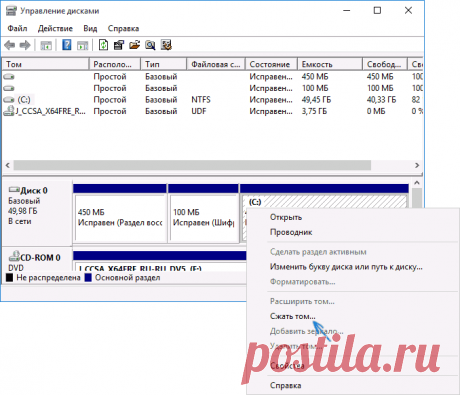This screenshot has height=395, width=460.
Task: Click the black Properties toolbar icon
Action: click(119, 45)
